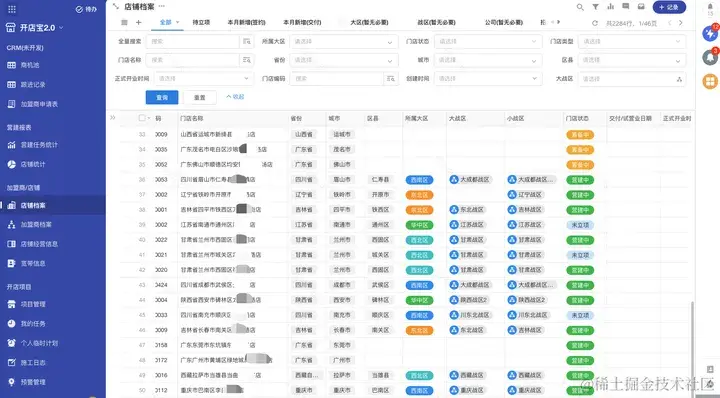
Task: Focus the 门店编码 search input
Action: coord(338,78)
